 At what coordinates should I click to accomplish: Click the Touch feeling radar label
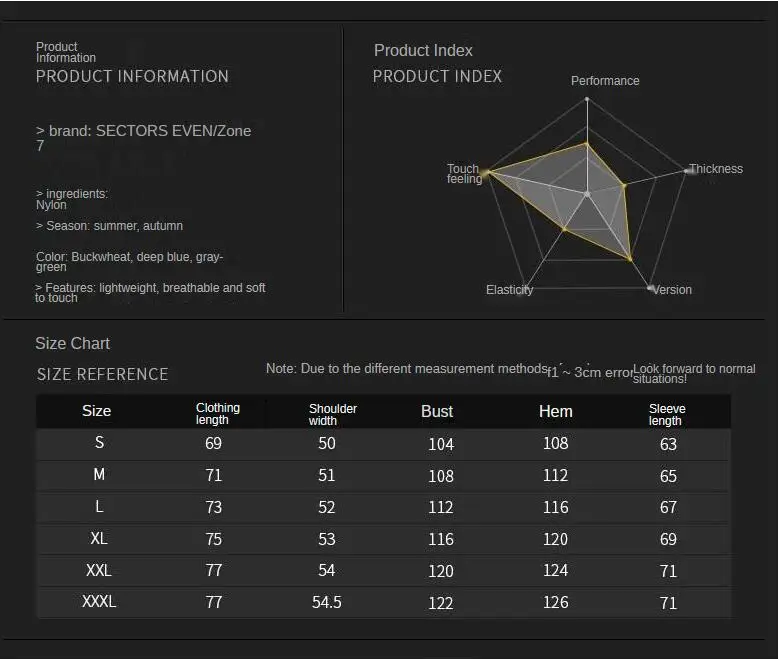coord(464,174)
